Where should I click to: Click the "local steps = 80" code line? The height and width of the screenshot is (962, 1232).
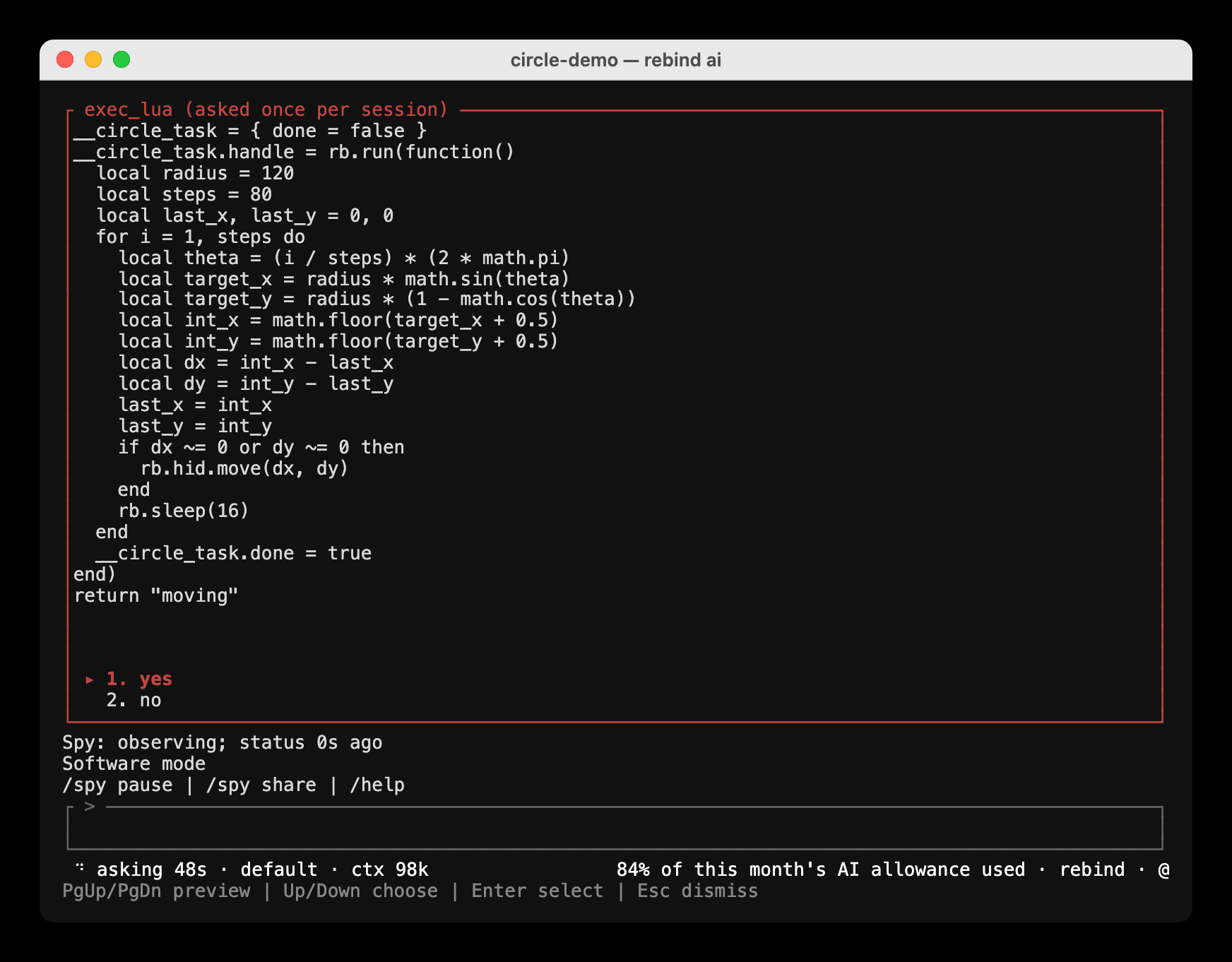[x=184, y=194]
